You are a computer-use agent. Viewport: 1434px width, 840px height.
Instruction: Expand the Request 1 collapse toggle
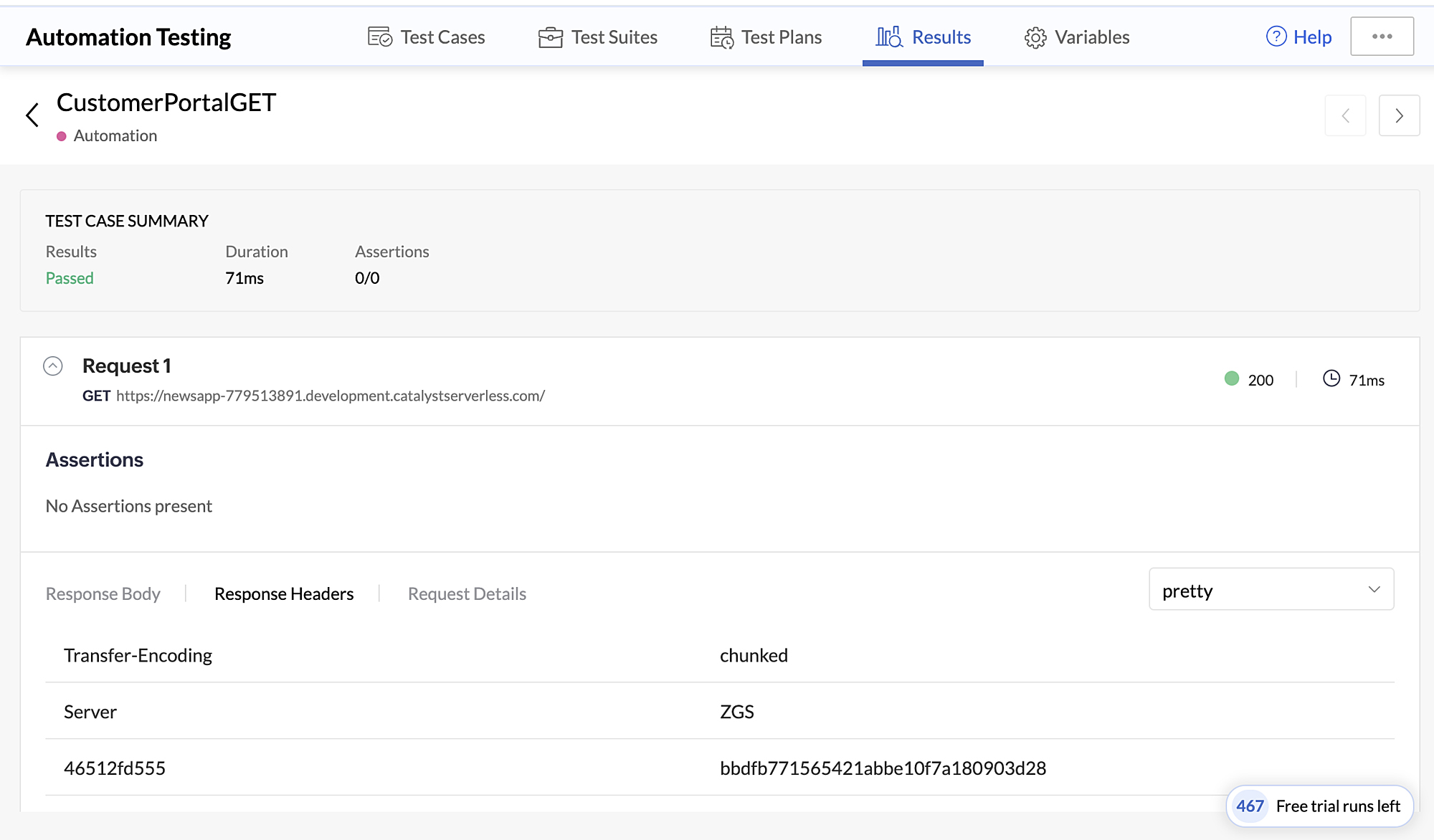(x=53, y=365)
